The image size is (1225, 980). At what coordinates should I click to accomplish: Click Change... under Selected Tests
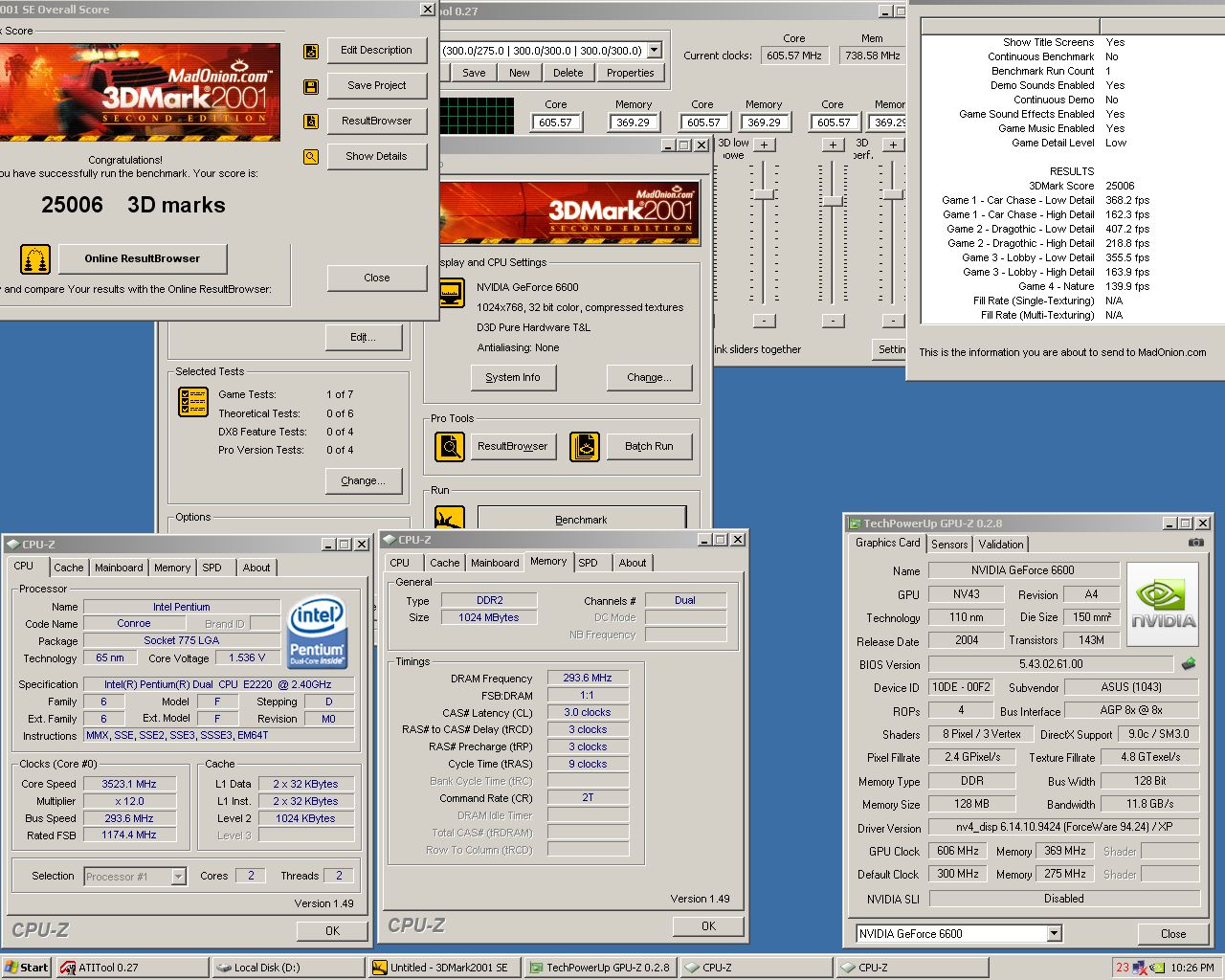click(x=363, y=480)
